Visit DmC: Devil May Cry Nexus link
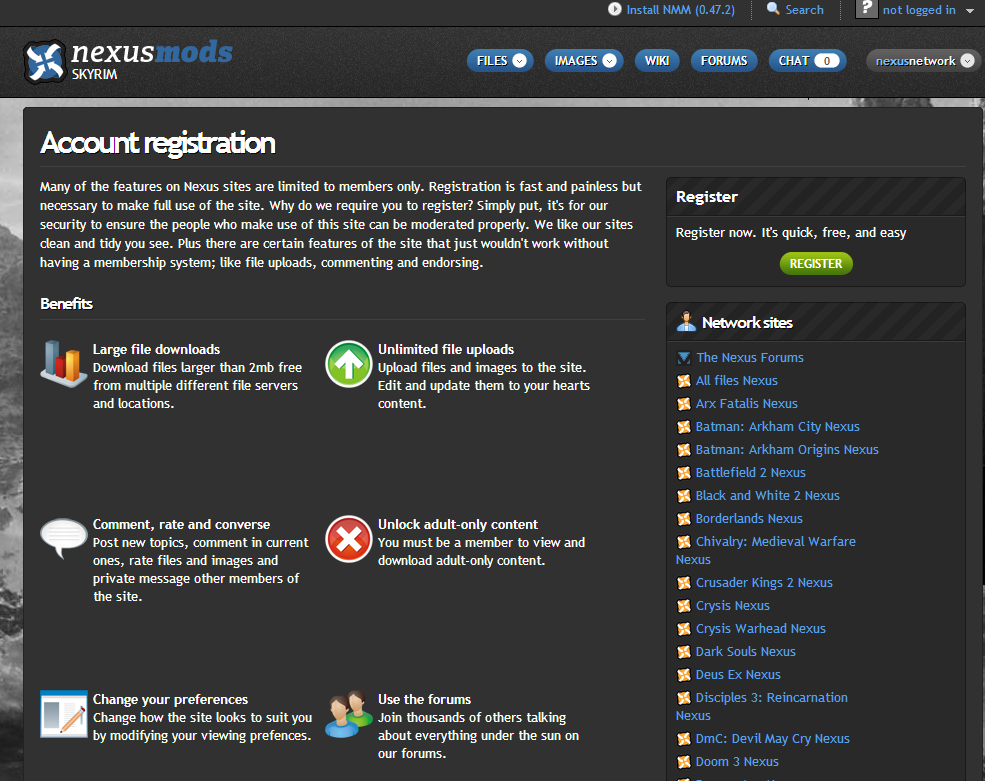985x781 pixels. (x=773, y=739)
